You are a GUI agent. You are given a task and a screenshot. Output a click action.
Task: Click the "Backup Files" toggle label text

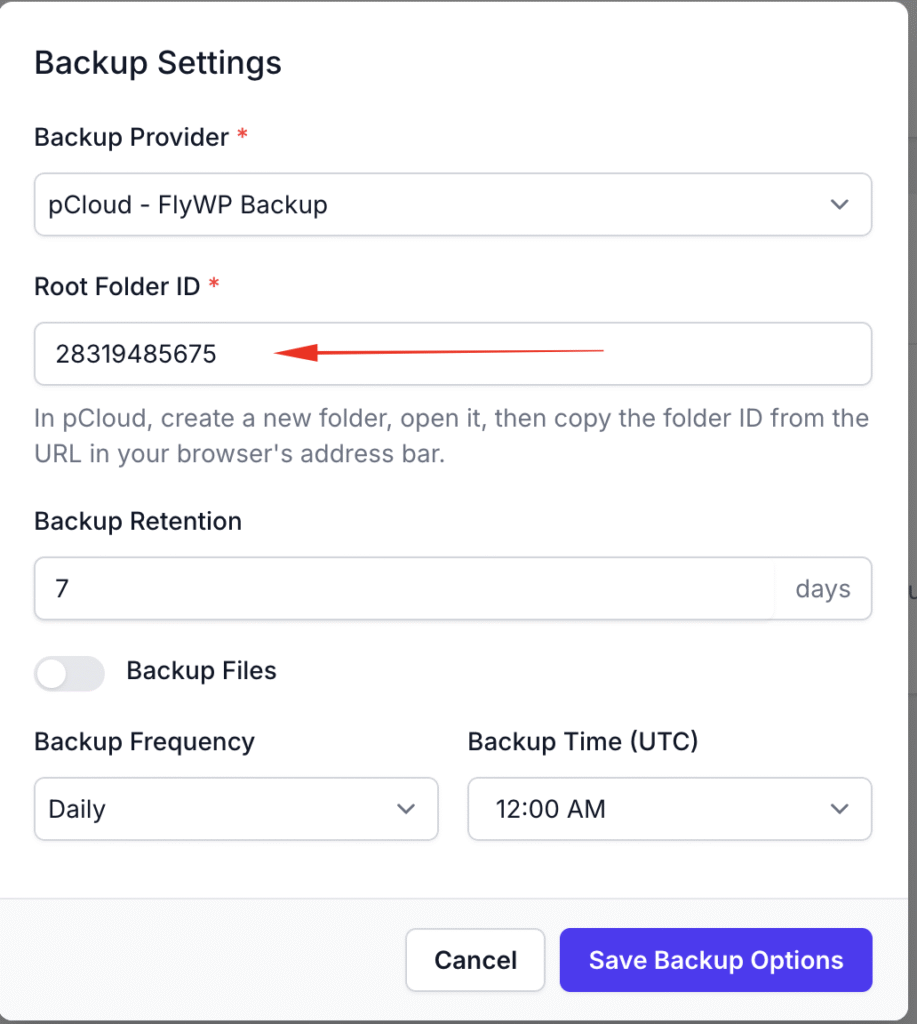201,671
